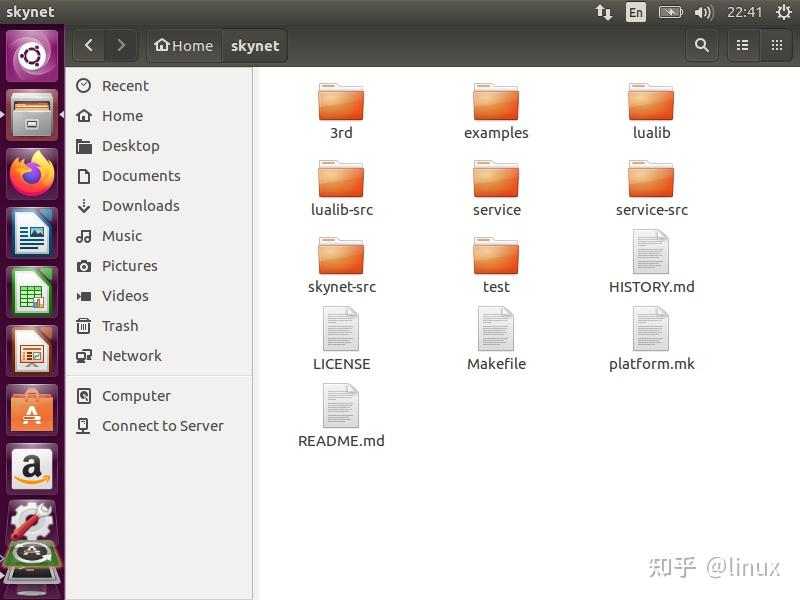The image size is (800, 600).
Task: Open the volume control menu
Action: [x=702, y=13]
